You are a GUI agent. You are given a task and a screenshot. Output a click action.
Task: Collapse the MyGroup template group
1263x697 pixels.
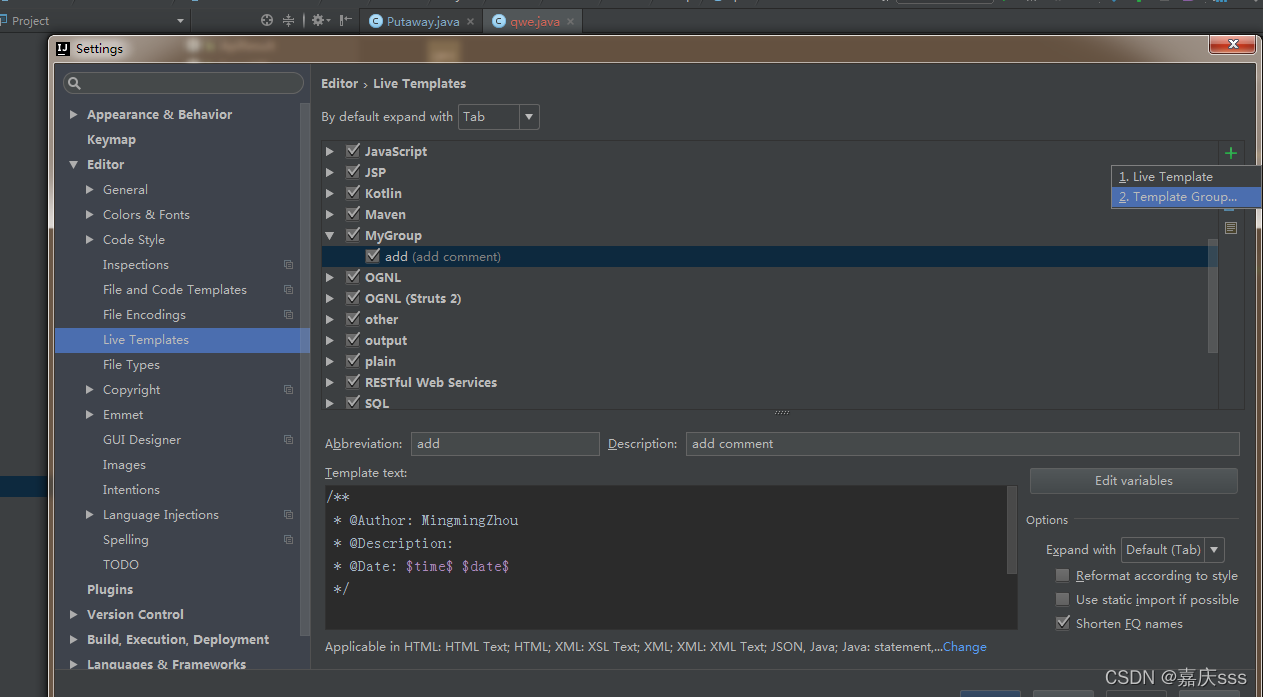[x=330, y=236]
